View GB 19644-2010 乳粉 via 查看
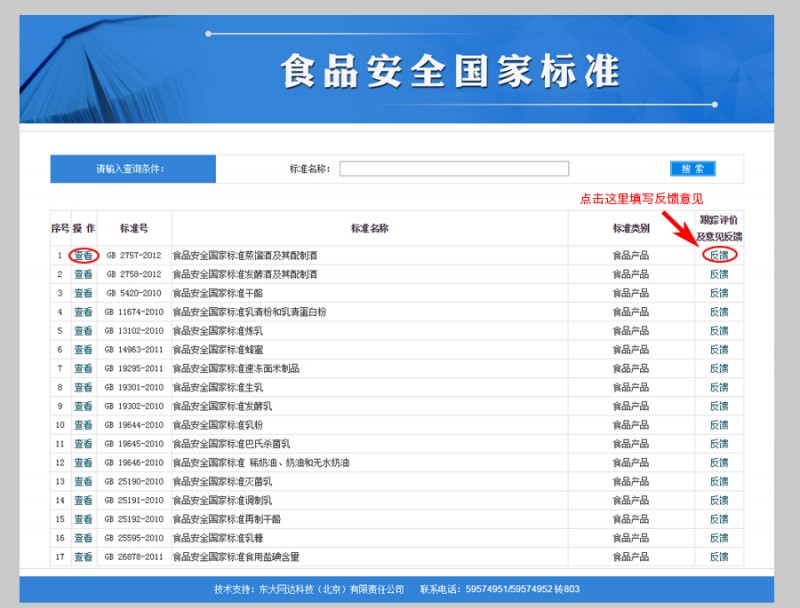 pos(83,425)
